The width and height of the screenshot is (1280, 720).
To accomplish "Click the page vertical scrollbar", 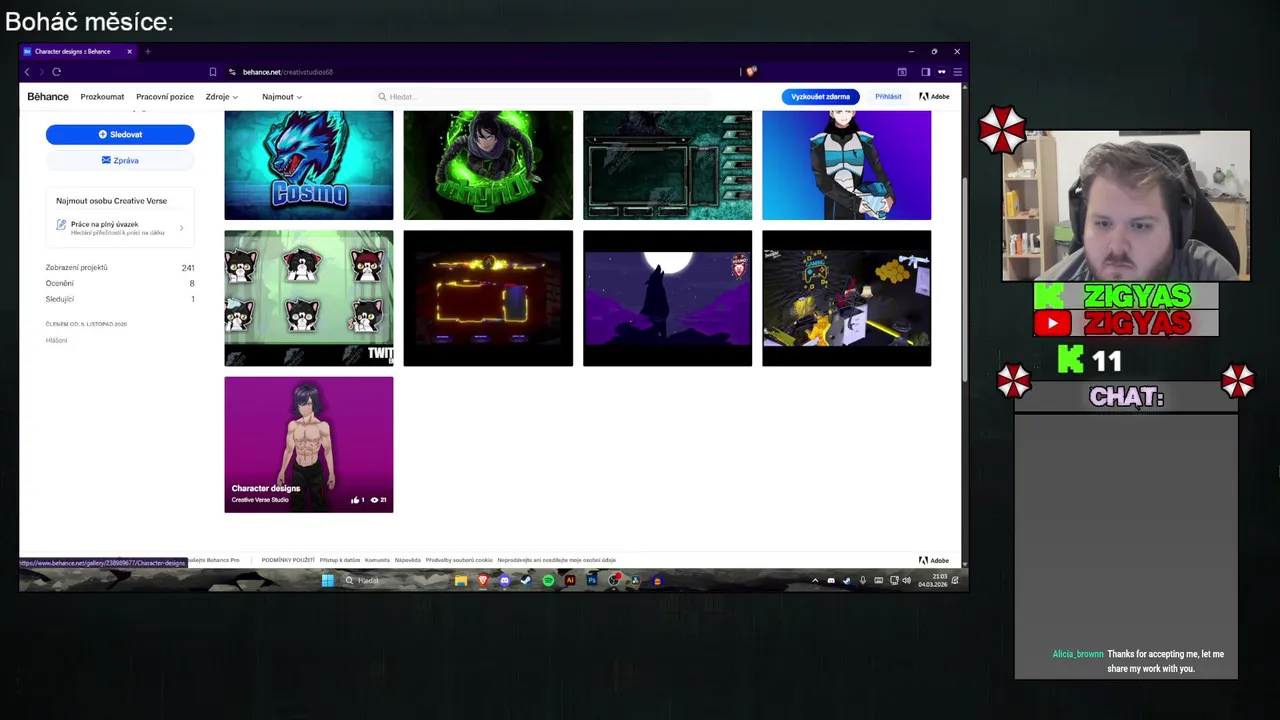I will point(964,280).
